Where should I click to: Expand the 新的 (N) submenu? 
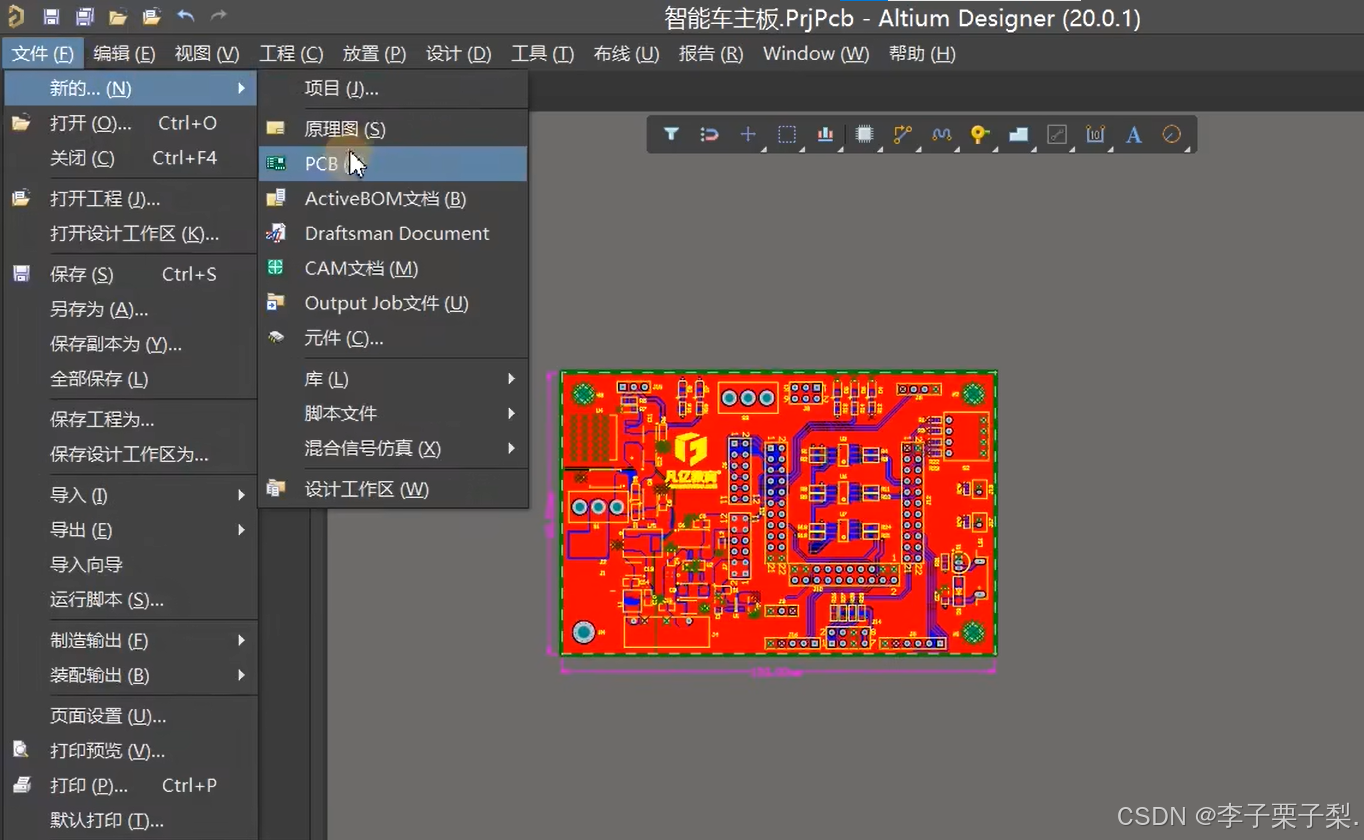(x=131, y=88)
